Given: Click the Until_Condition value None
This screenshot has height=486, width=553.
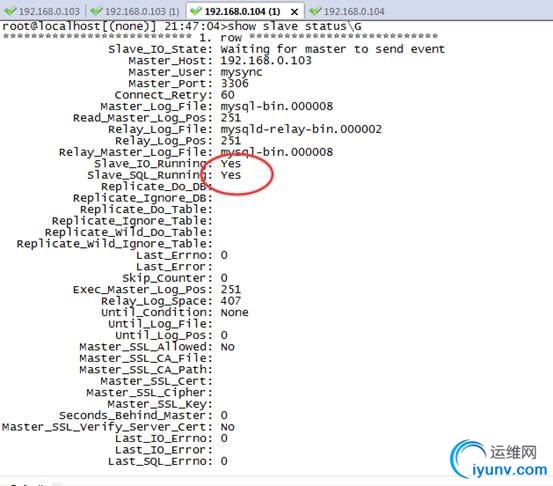Looking at the screenshot, I should (235, 312).
